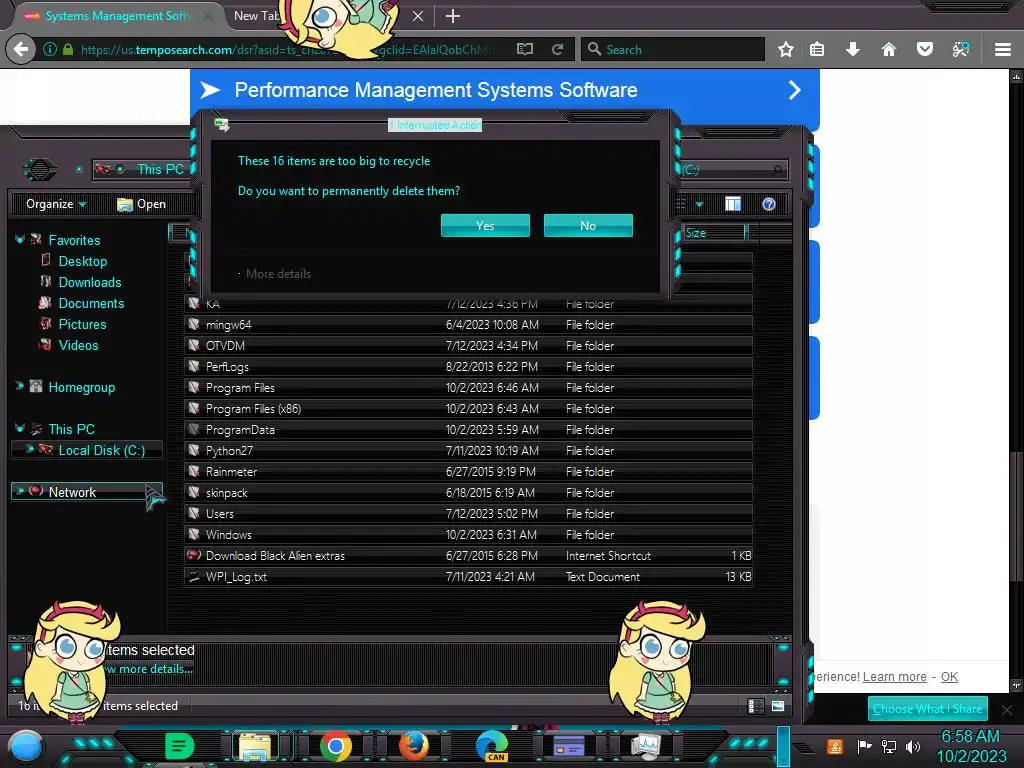1024x768 pixels.
Task: Expand the Network tree node
Action: [x=20, y=491]
